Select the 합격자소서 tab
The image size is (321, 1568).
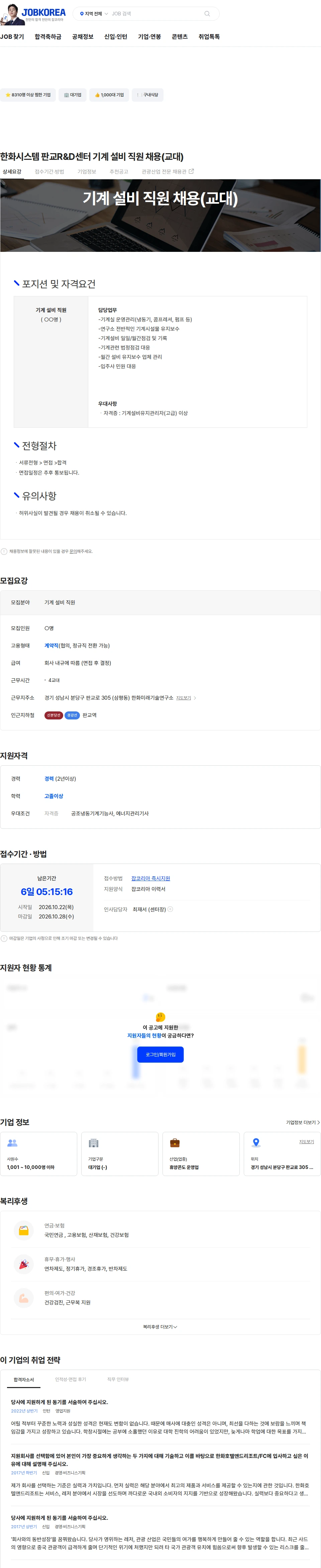tap(24, 1379)
